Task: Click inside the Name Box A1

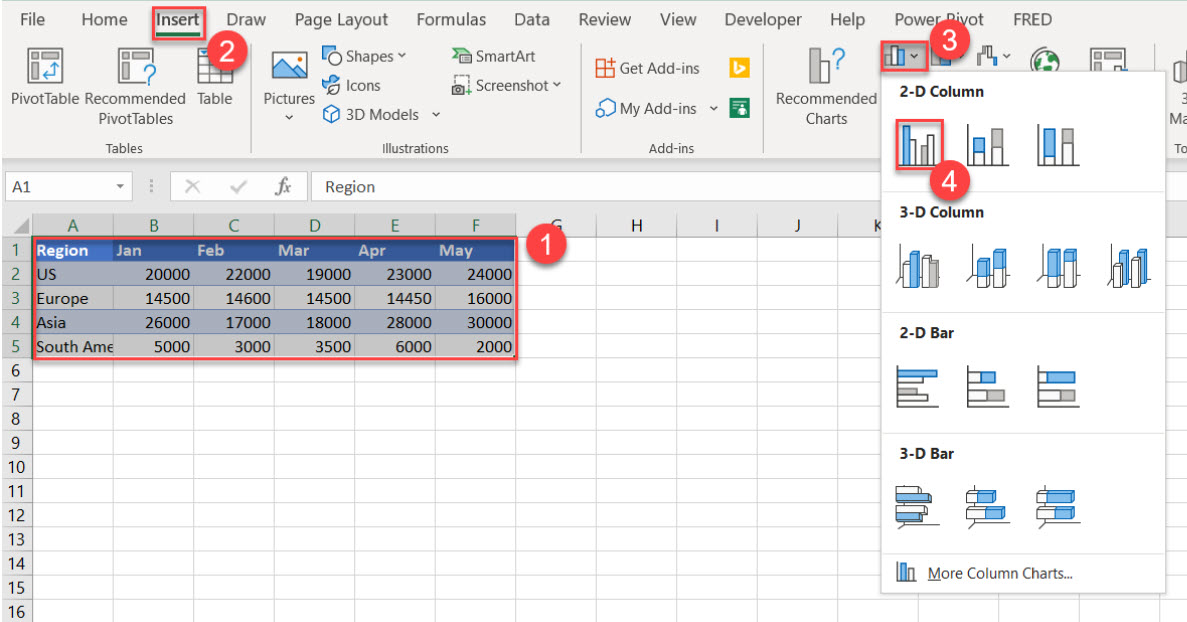Action: pyautogui.click(x=58, y=186)
